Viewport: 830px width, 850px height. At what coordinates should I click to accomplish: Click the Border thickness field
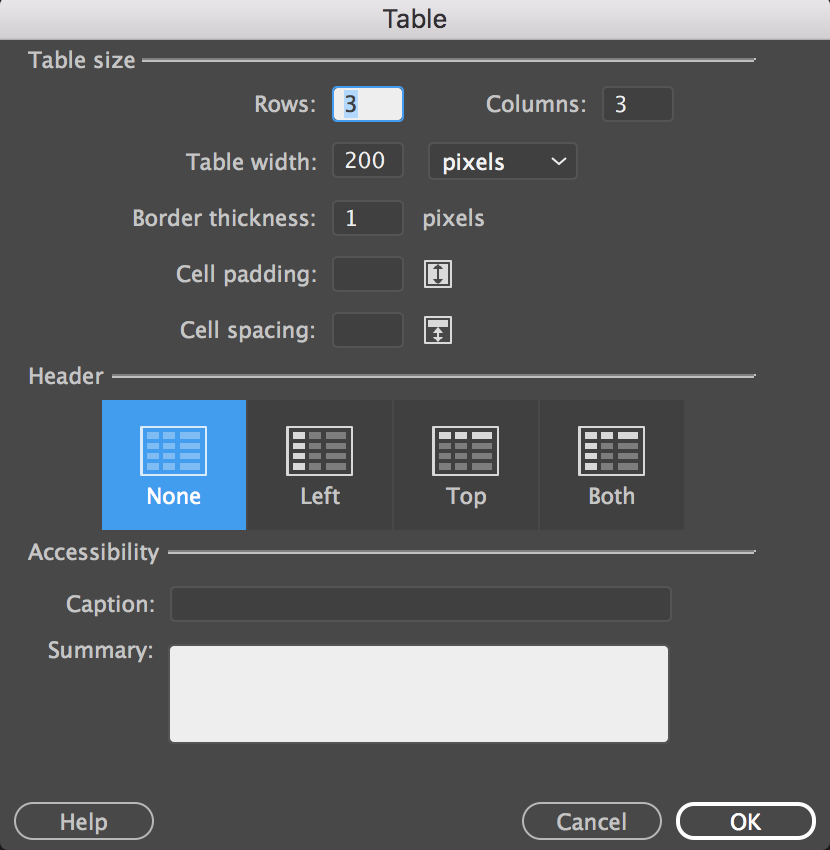[x=367, y=218]
